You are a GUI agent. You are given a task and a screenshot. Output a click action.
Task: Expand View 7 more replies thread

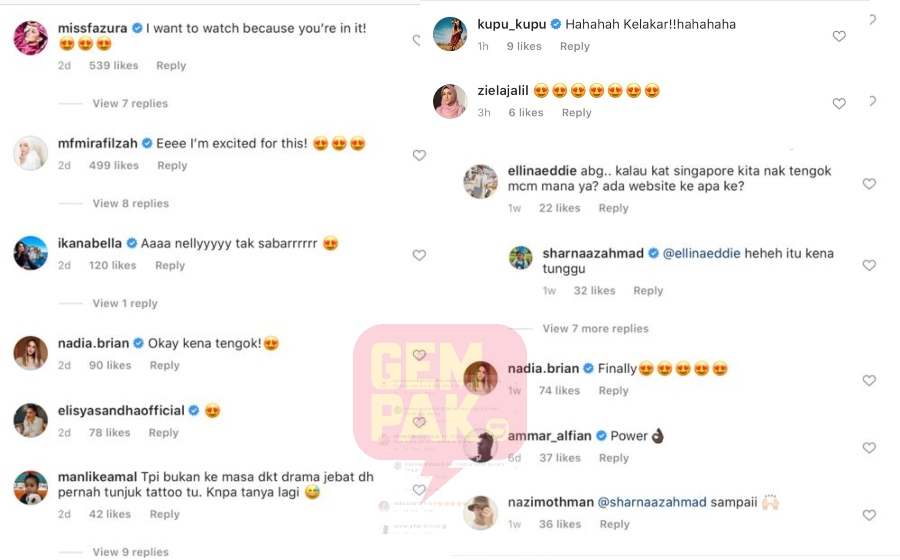(595, 328)
